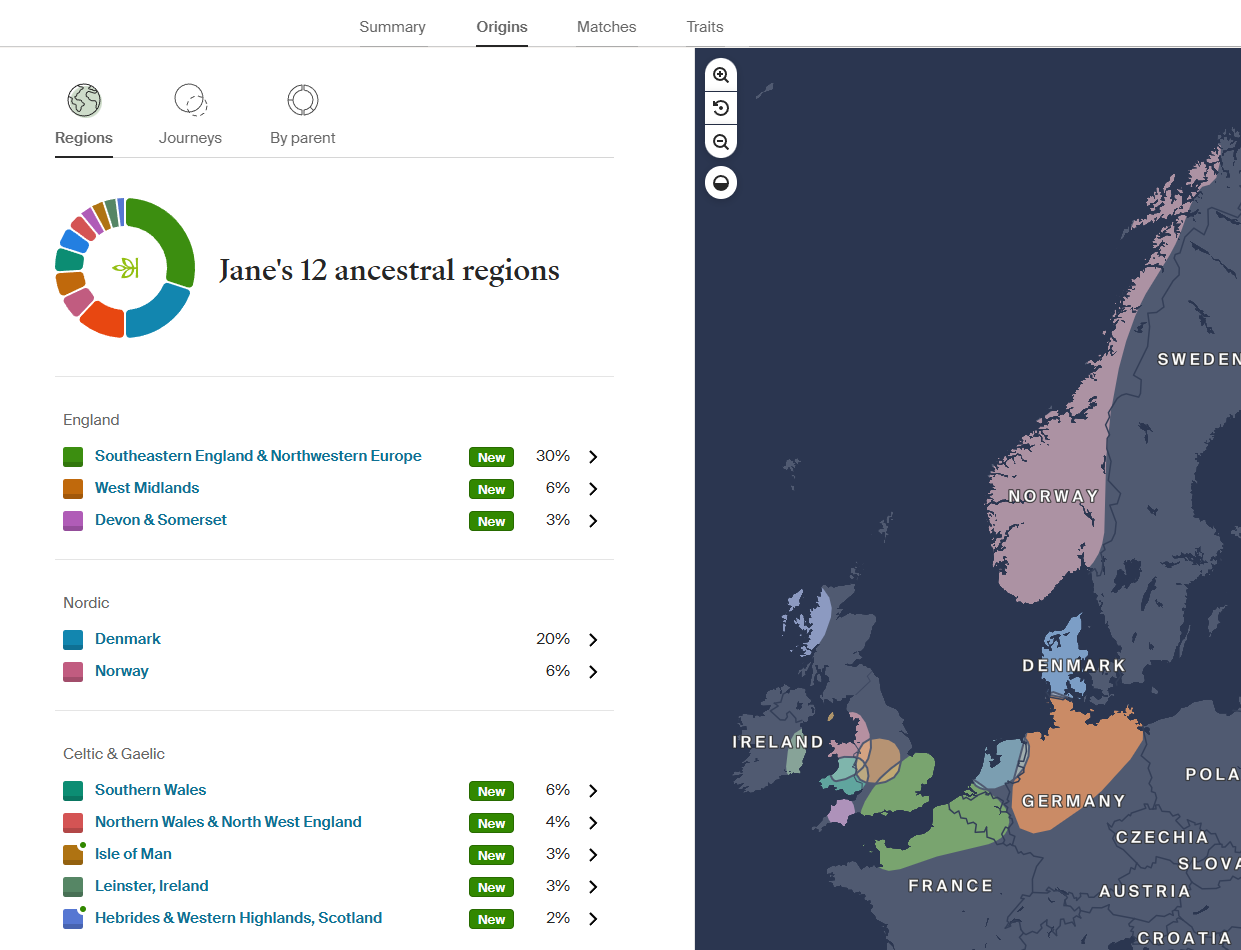Open the Journeys circle icon
Screen dimensions: 1241x950
click(190, 100)
